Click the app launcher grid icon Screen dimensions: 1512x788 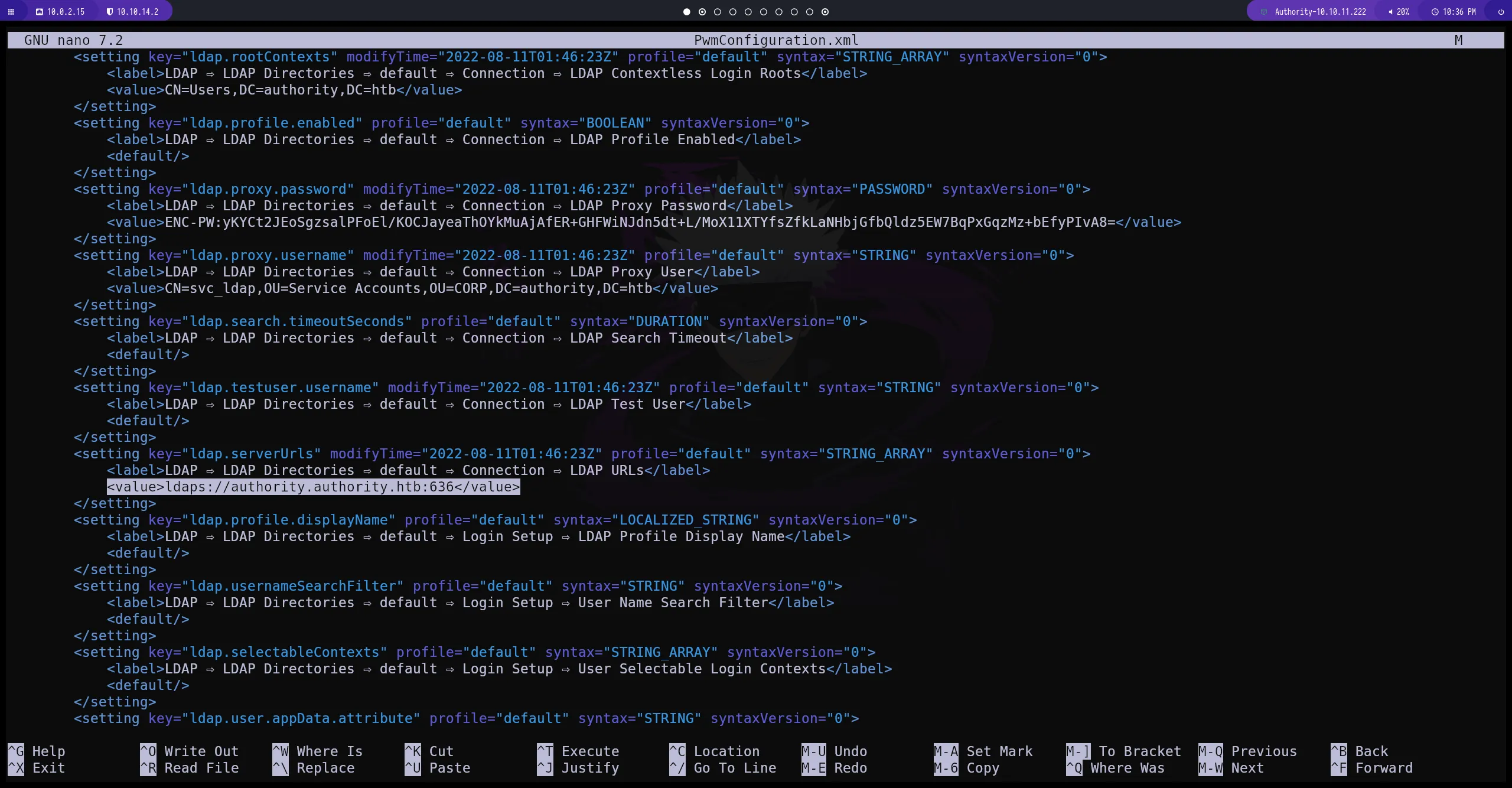click(11, 11)
